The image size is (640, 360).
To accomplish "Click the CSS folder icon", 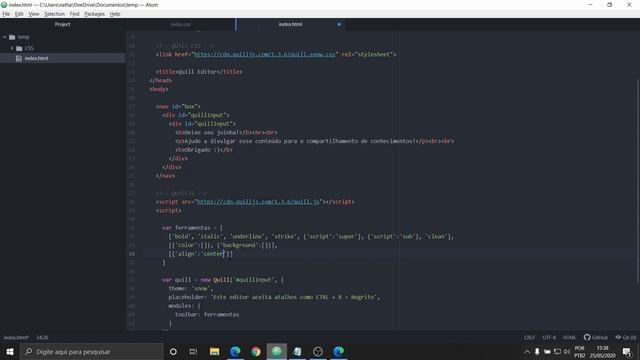I will (x=19, y=48).
